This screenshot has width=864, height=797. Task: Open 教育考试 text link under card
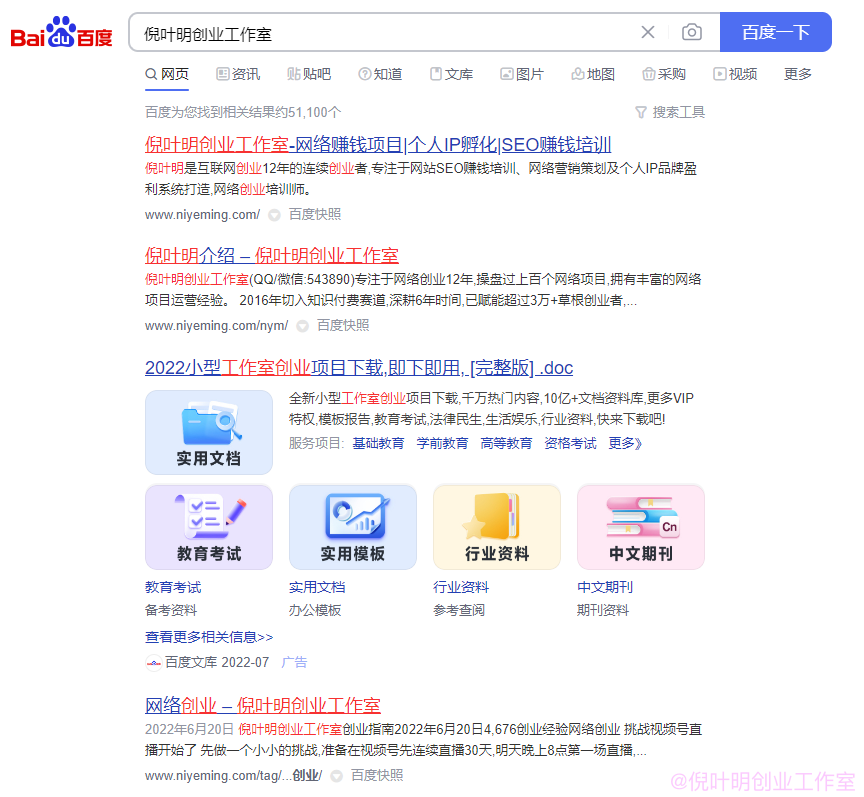tap(173, 588)
